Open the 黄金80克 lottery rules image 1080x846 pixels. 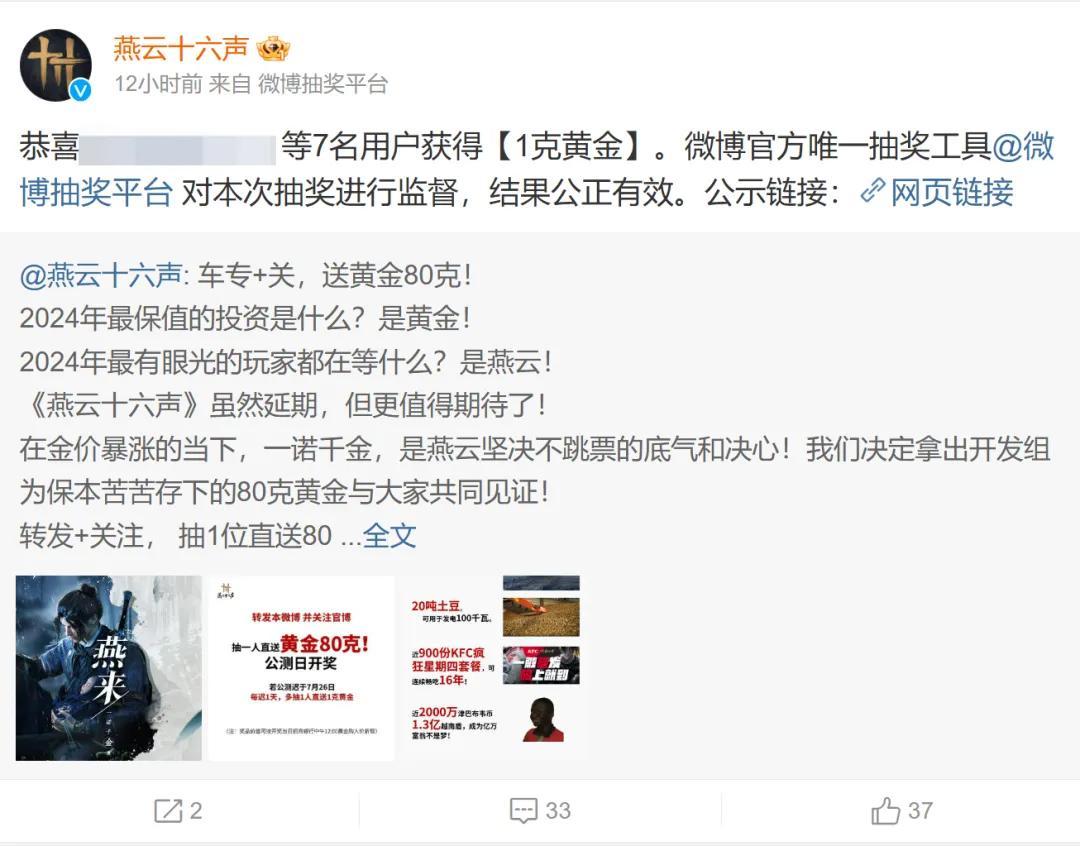(x=302, y=668)
